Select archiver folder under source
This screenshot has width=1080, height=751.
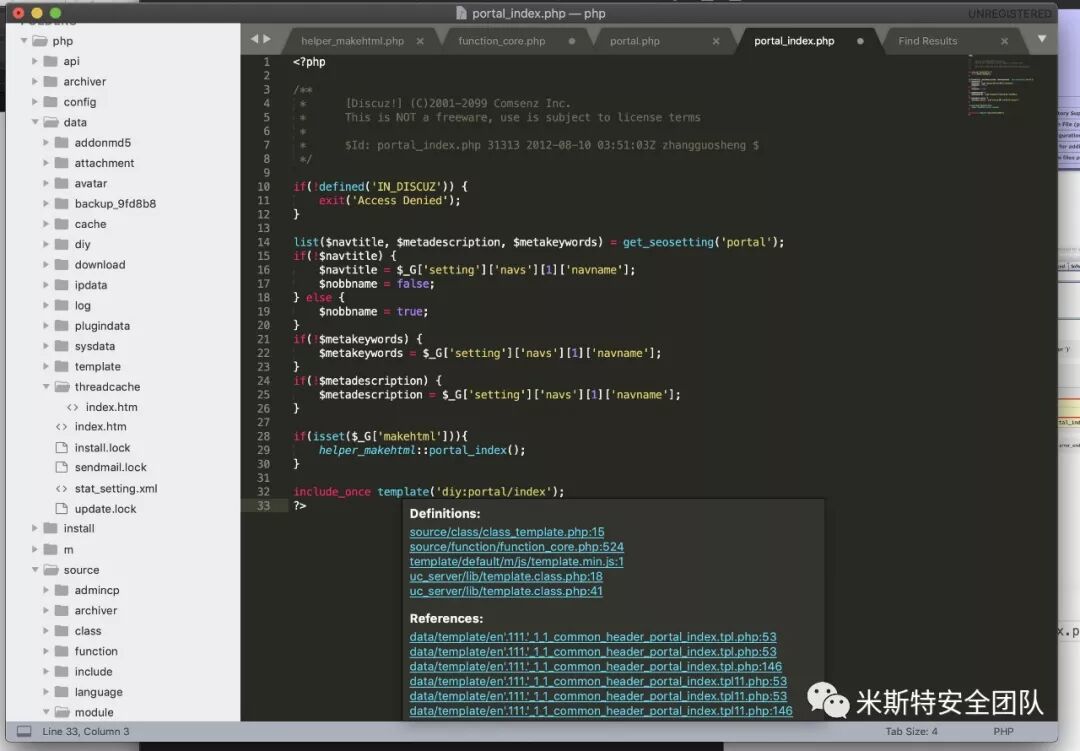[96, 610]
